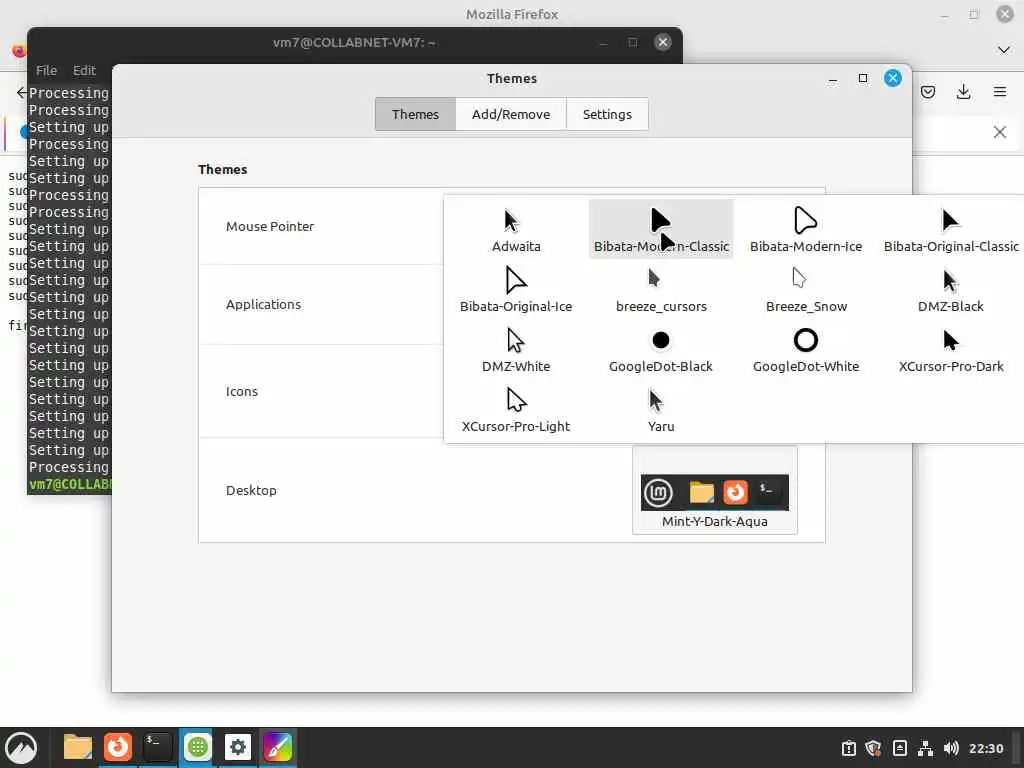The width and height of the screenshot is (1024, 768).
Task: Expand Firefox list all tabs chevron
Action: pyautogui.click(x=1004, y=50)
